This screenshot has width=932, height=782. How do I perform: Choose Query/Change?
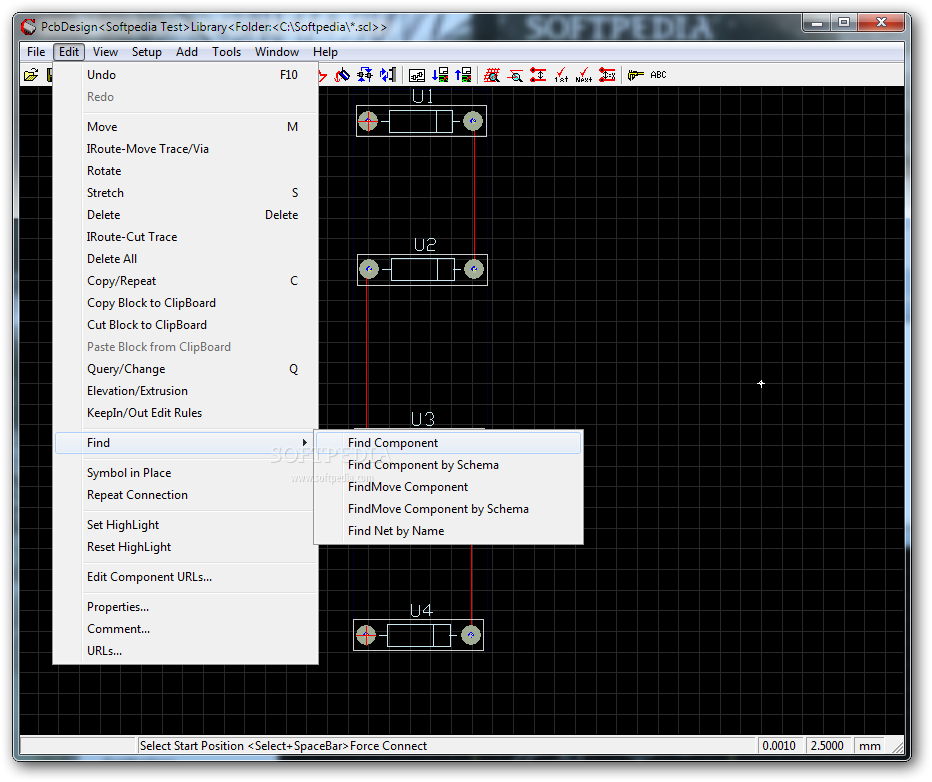coord(186,368)
